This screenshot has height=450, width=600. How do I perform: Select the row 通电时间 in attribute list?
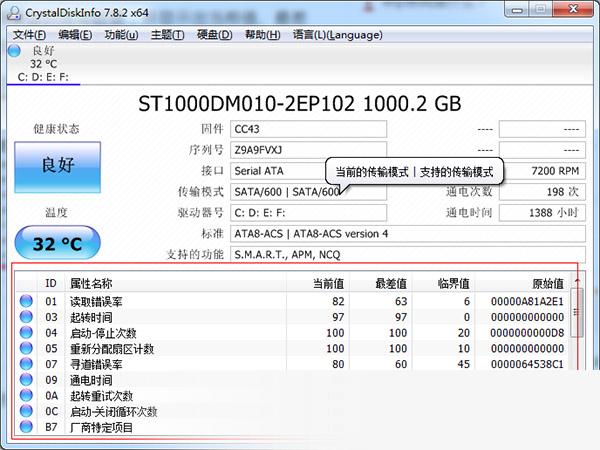tap(293, 380)
